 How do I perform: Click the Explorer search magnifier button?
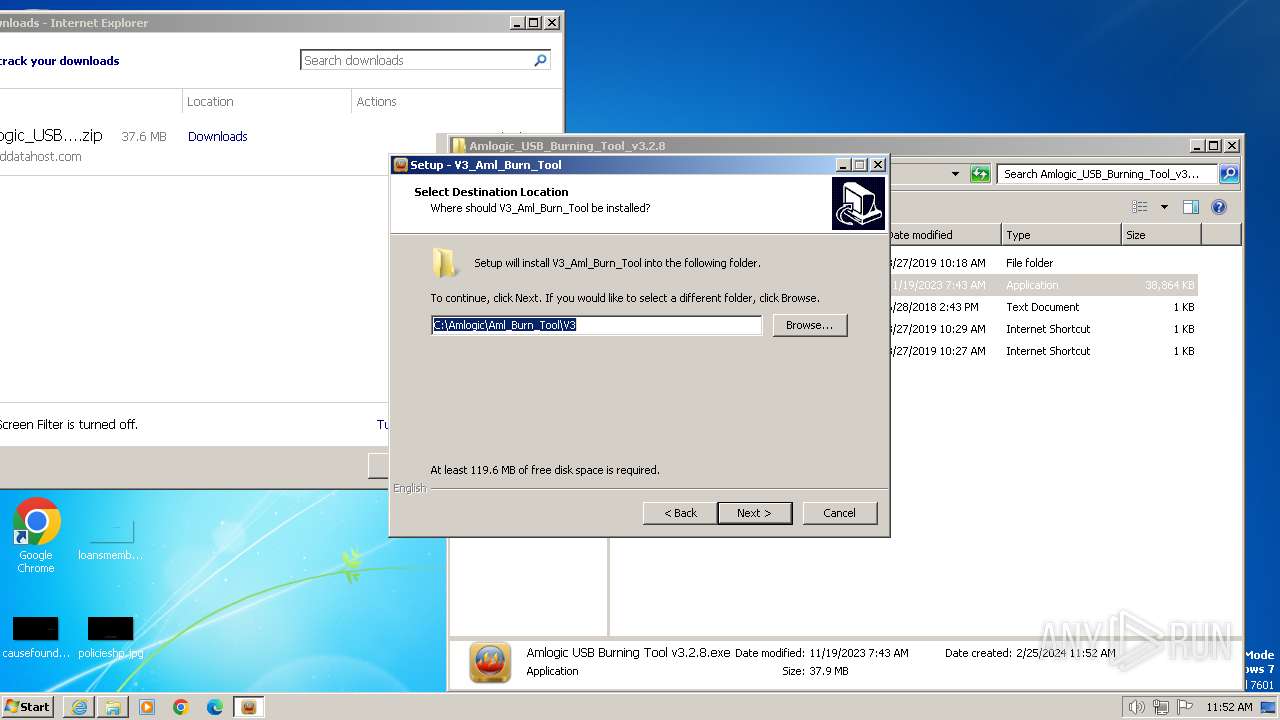pos(1229,174)
